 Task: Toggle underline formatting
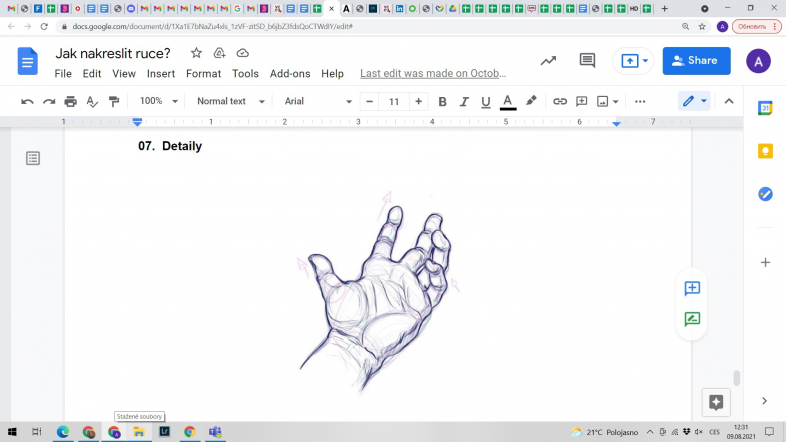[x=486, y=101]
